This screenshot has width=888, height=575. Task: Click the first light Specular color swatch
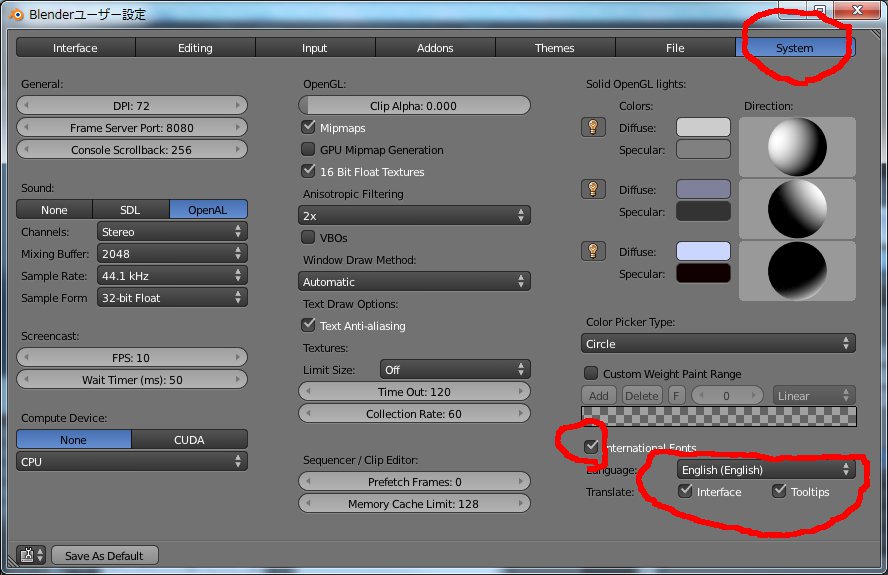point(703,149)
